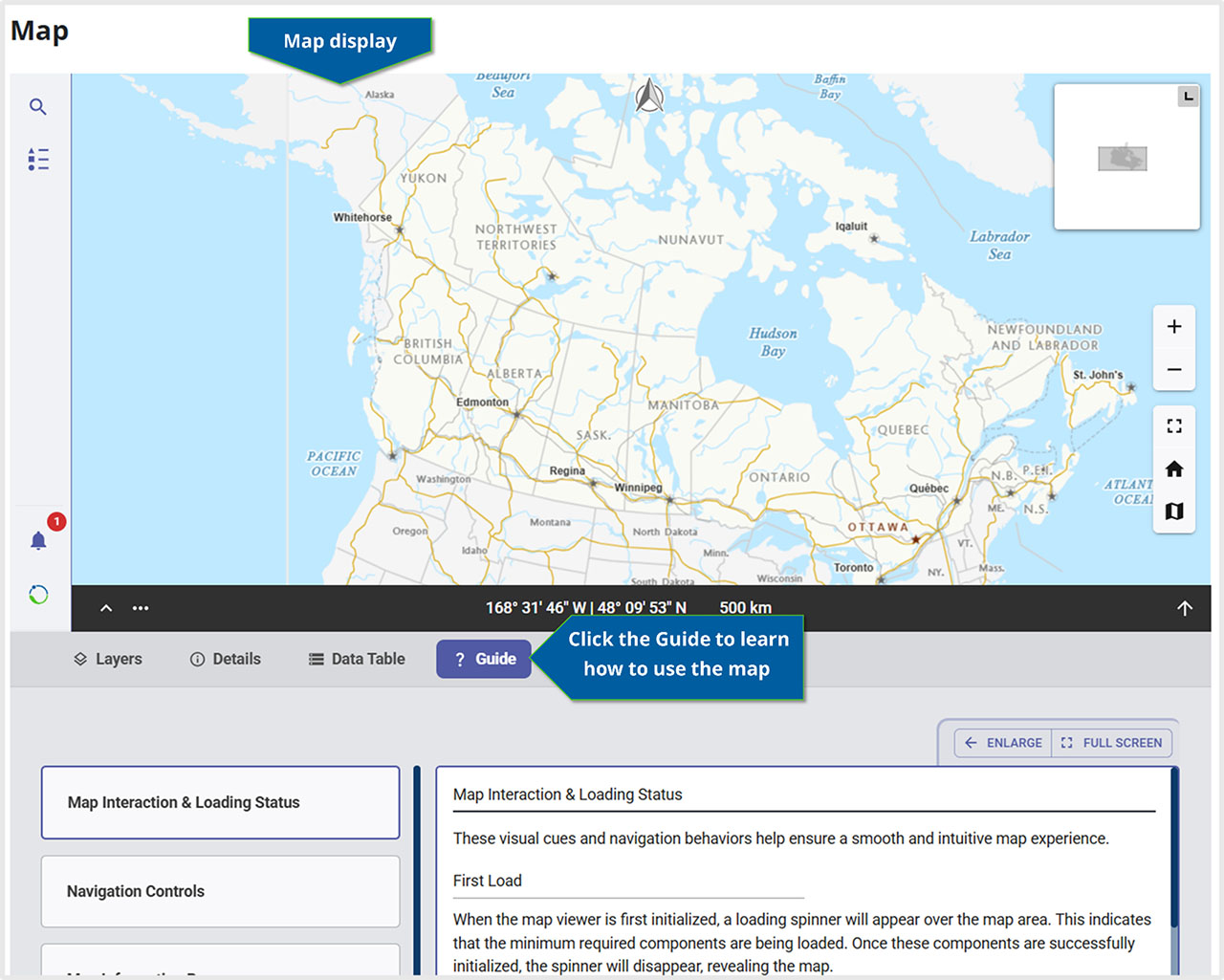Click the search magnifier icon in sidebar

38,107
